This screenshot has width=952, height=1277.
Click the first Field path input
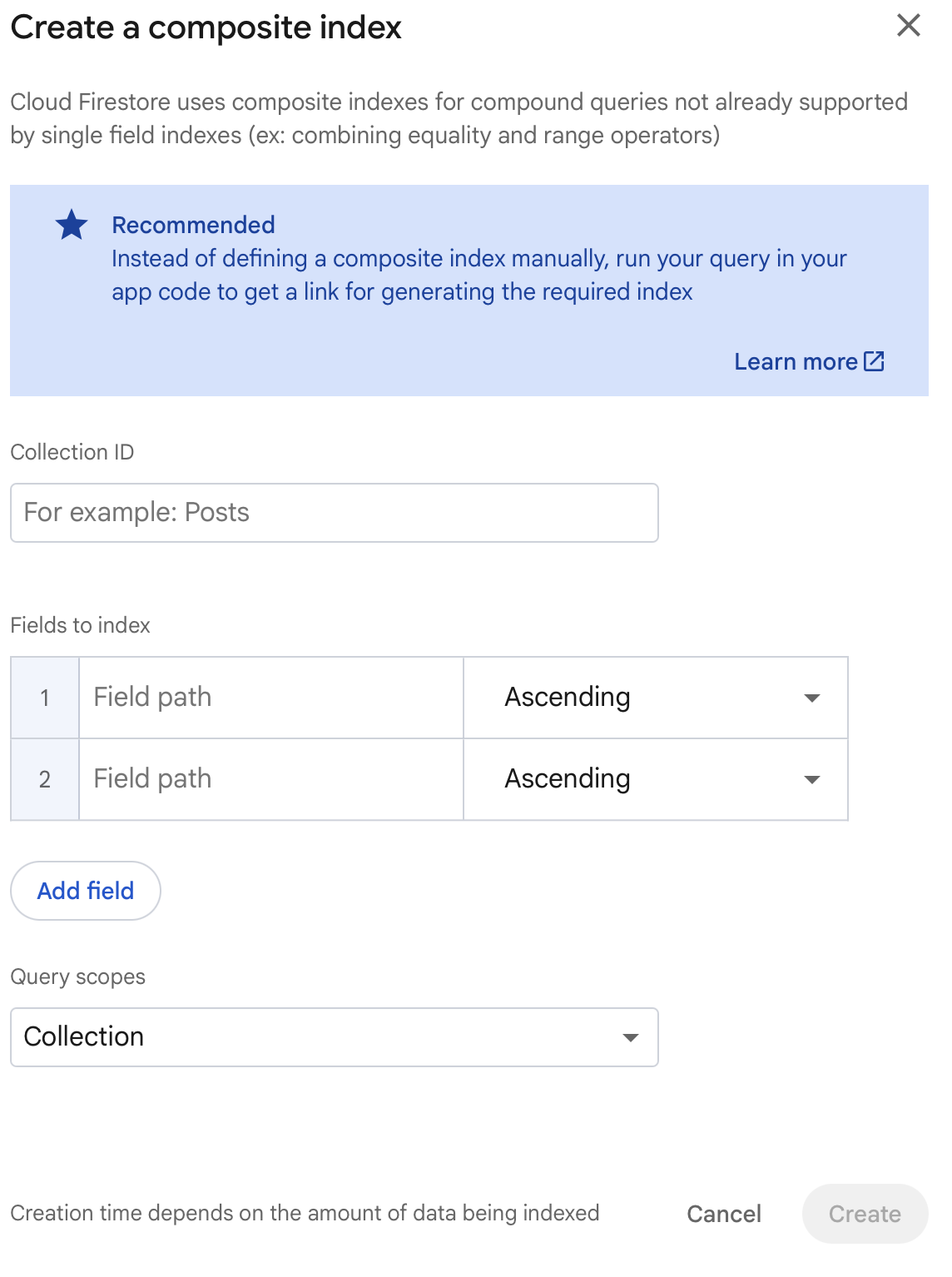pos(270,698)
